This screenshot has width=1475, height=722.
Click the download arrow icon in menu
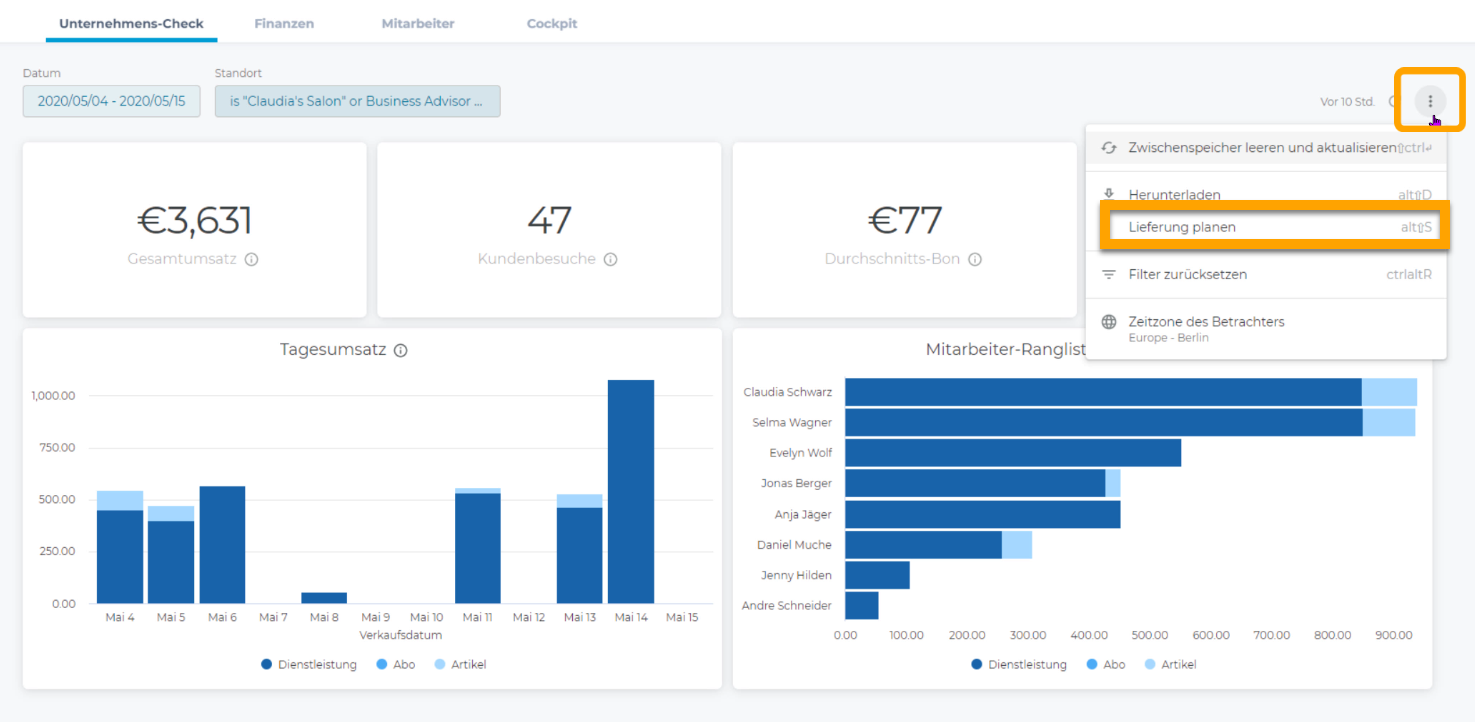(x=1108, y=194)
